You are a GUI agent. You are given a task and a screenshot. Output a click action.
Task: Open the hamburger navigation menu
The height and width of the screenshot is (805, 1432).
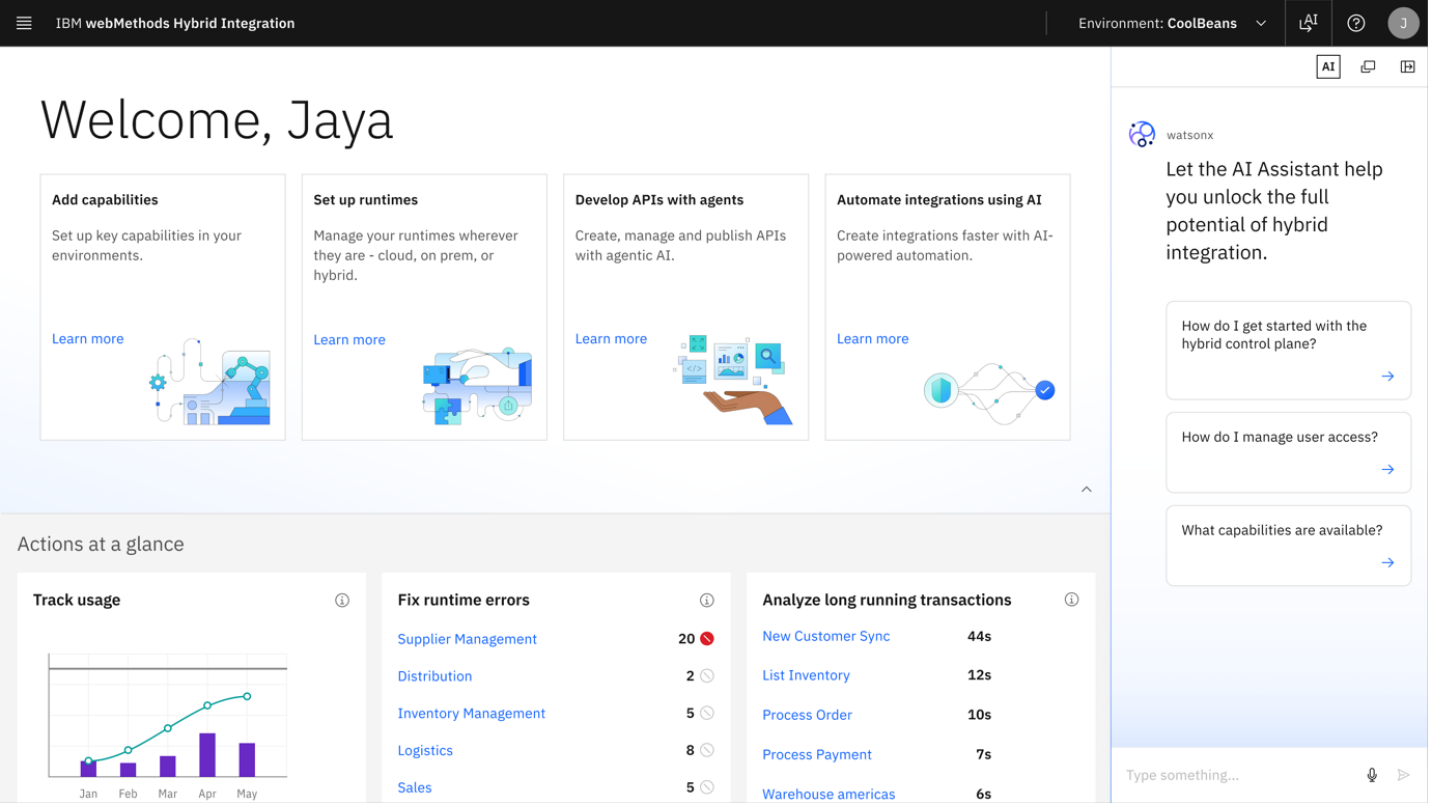tap(24, 23)
